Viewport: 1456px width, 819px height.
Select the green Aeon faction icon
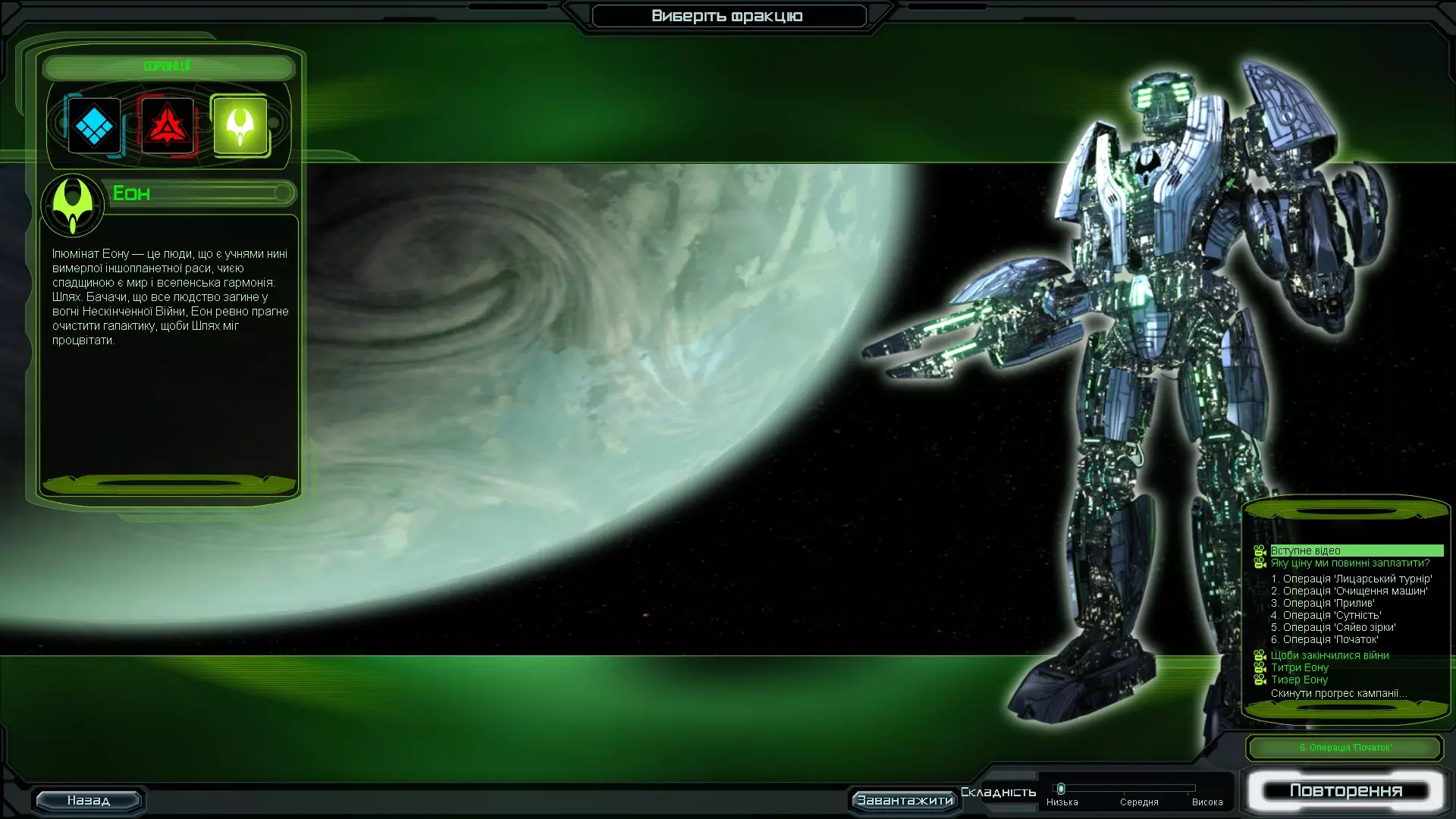coord(240,126)
